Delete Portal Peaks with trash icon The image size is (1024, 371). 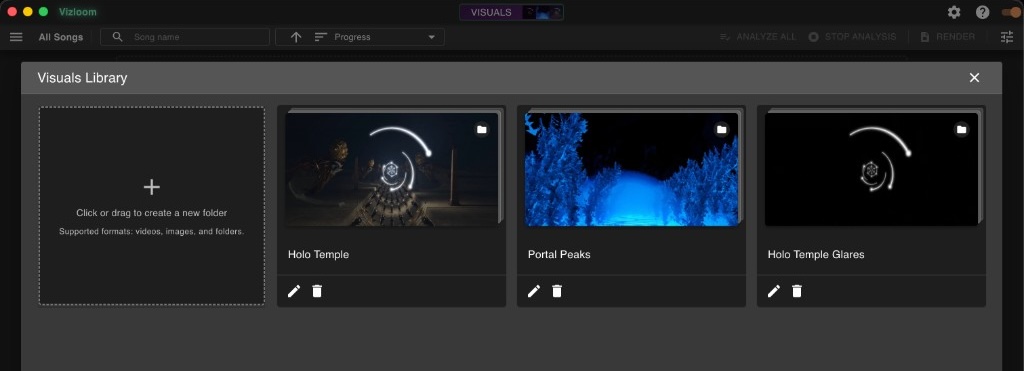556,291
